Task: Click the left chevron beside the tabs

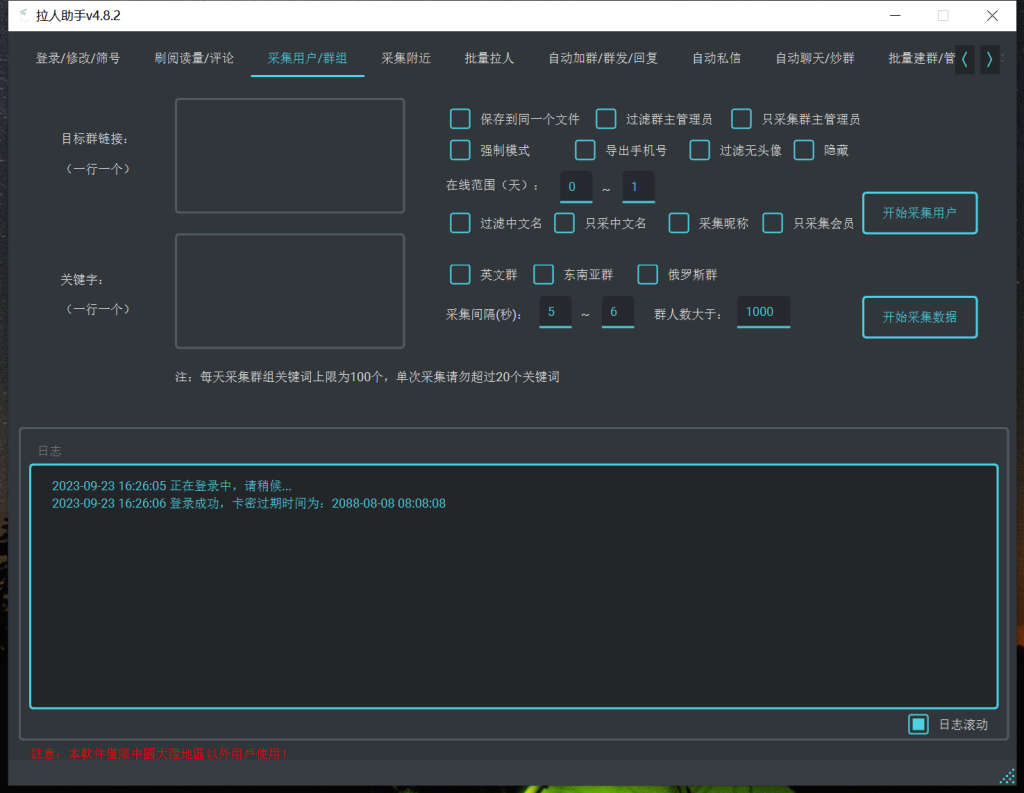Action: coord(963,59)
